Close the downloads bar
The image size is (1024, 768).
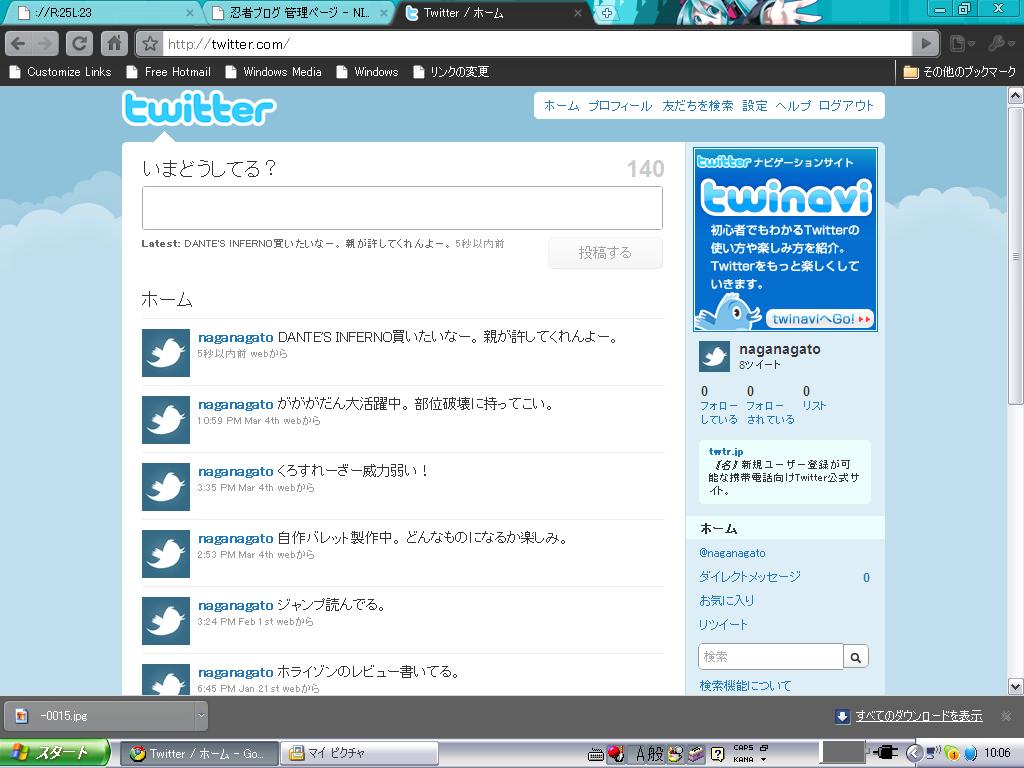1006,716
